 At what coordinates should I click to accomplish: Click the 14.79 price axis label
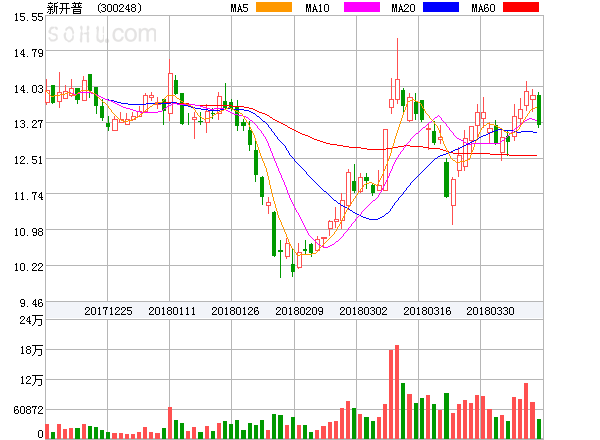coord(29,53)
